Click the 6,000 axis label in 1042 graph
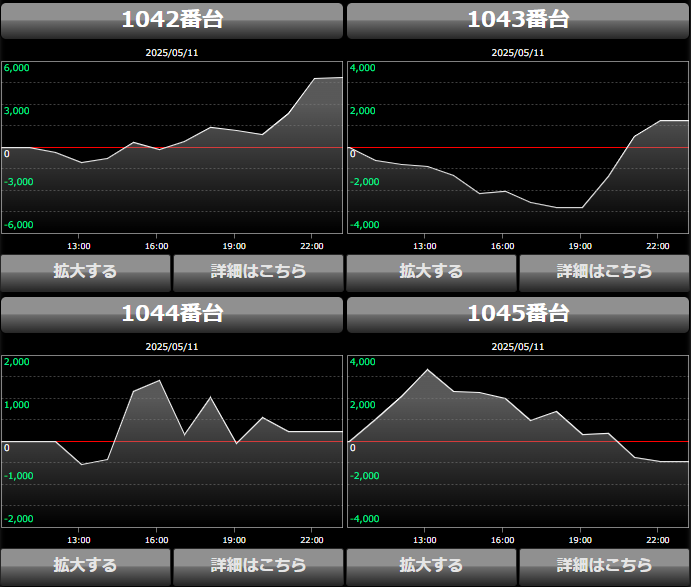691x587 pixels. pyautogui.click(x=17, y=68)
